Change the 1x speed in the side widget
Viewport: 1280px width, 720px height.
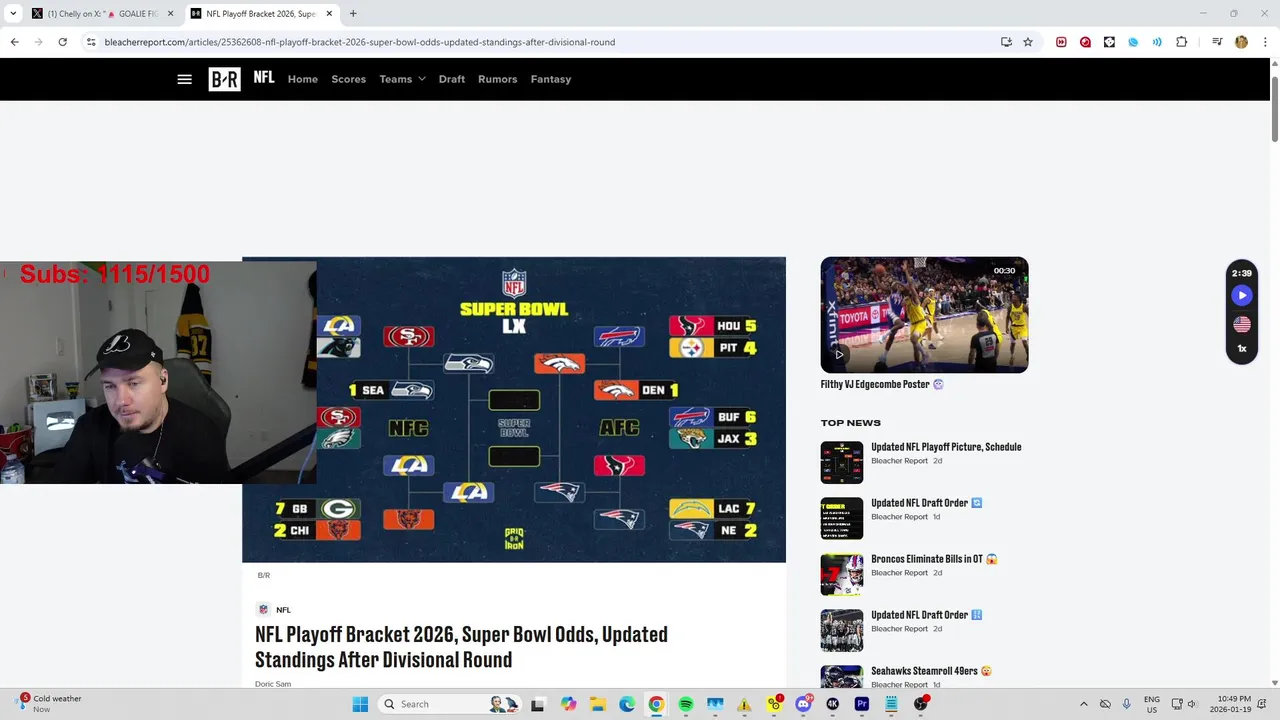pyautogui.click(x=1242, y=349)
